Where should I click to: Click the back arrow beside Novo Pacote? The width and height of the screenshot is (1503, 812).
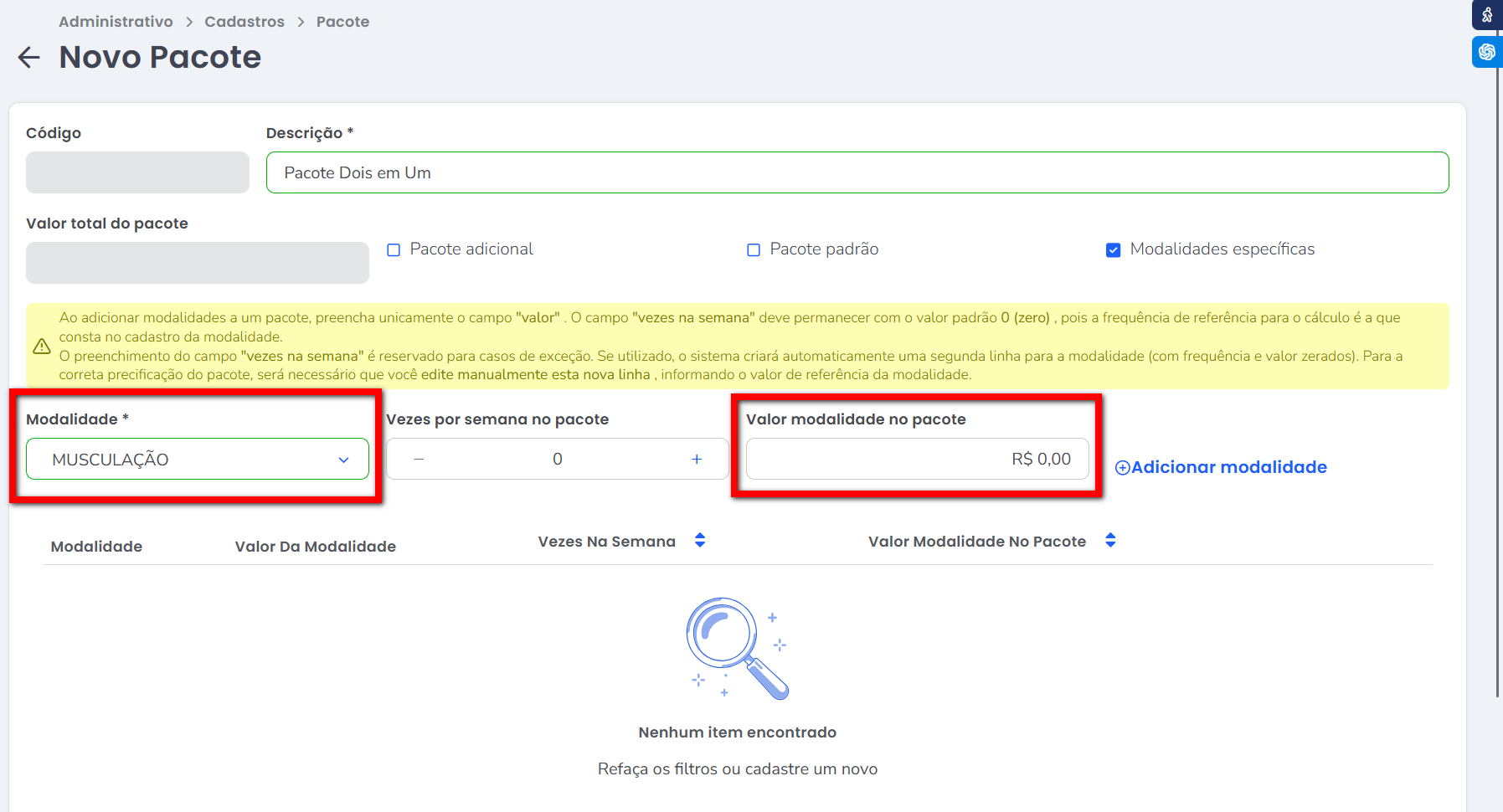[29, 58]
